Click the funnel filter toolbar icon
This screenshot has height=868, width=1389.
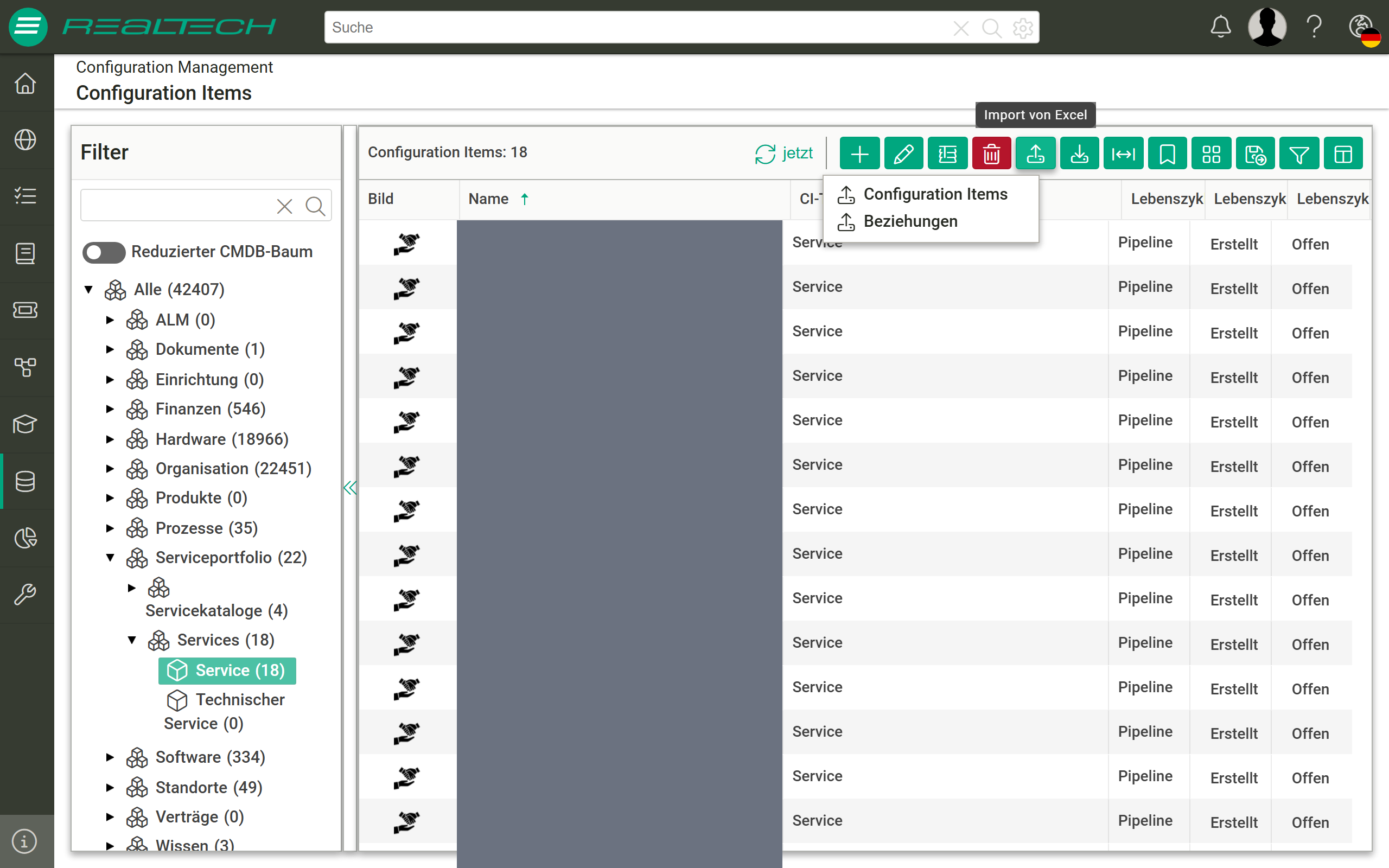tap(1299, 154)
